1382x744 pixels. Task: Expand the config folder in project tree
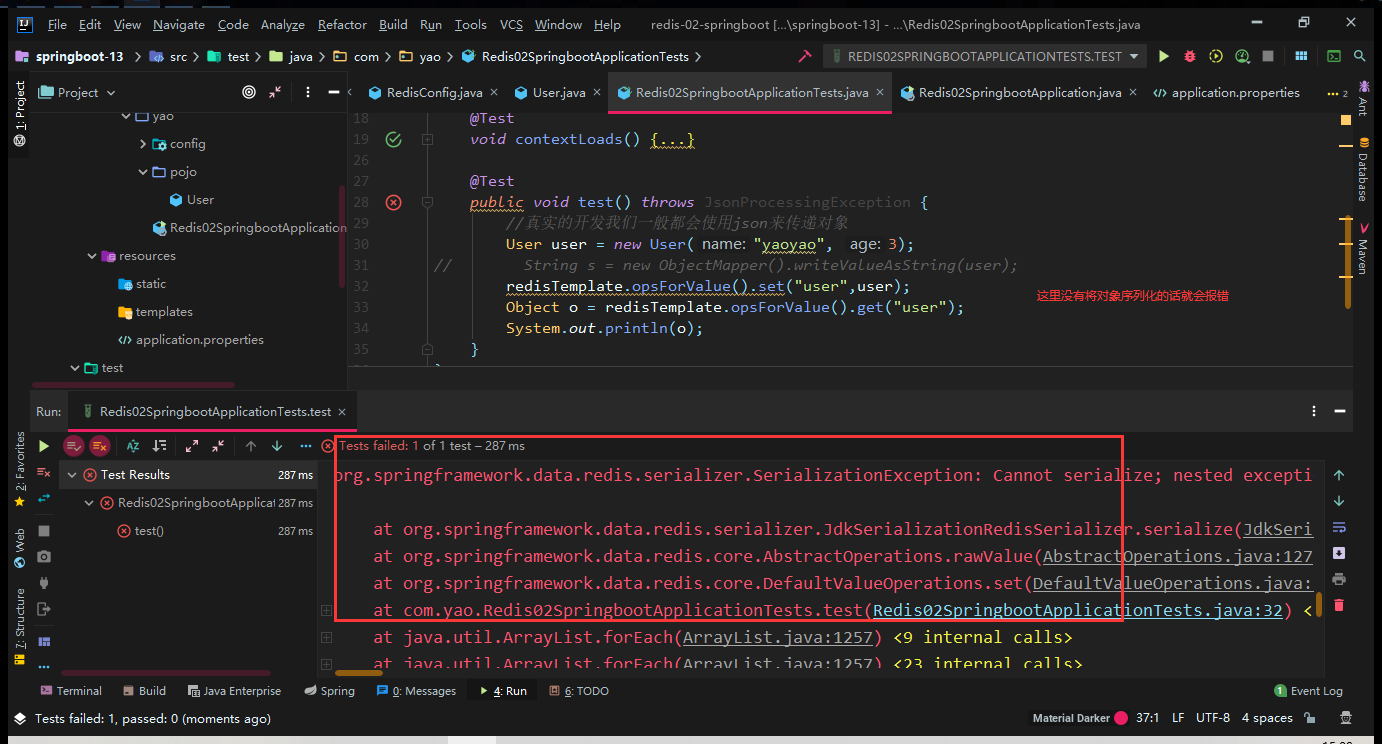143,144
